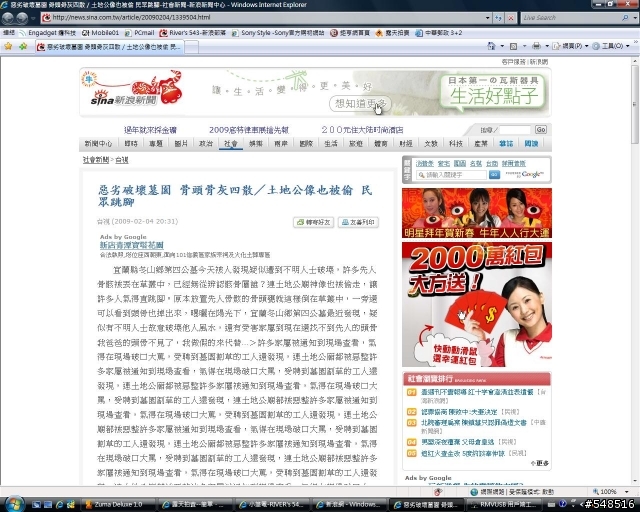This screenshot has width=640, height=512.
Task: Open the Sony Style favorites bar link
Action: click(x=278, y=33)
